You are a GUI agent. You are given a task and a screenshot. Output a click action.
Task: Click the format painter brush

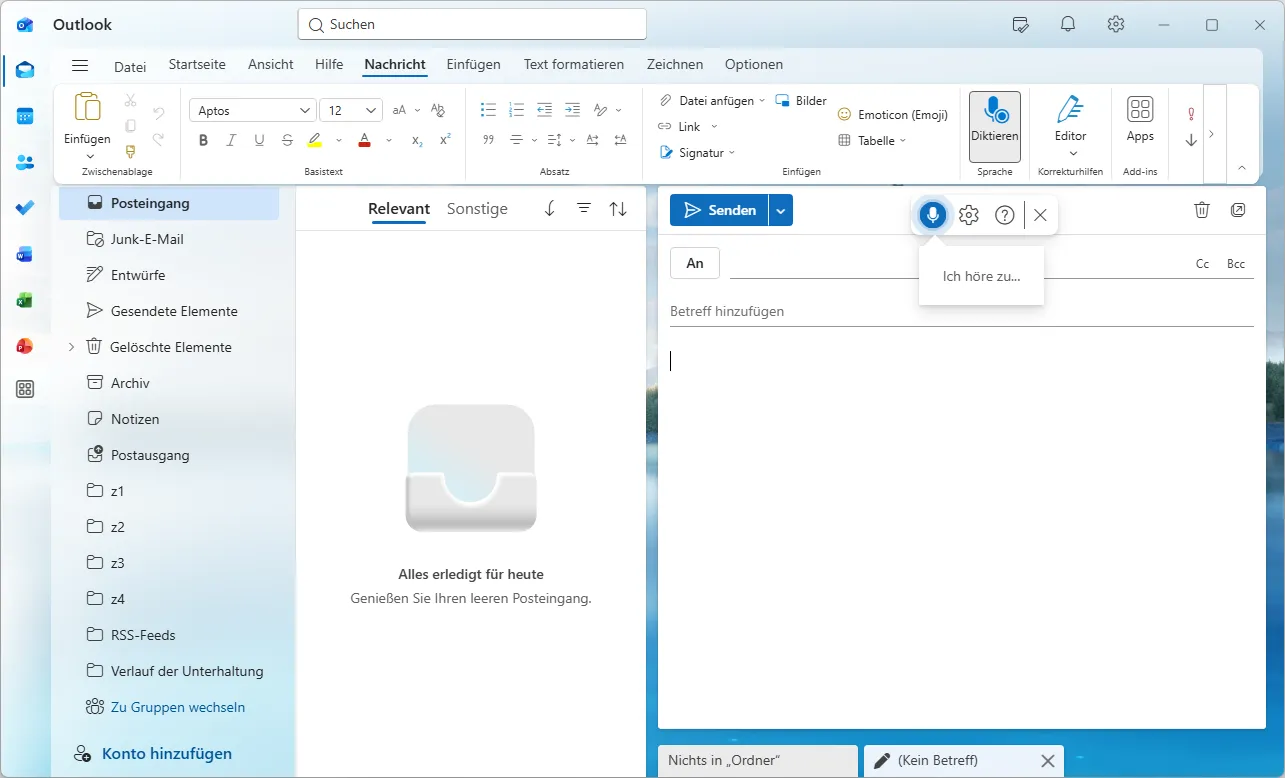tap(130, 152)
